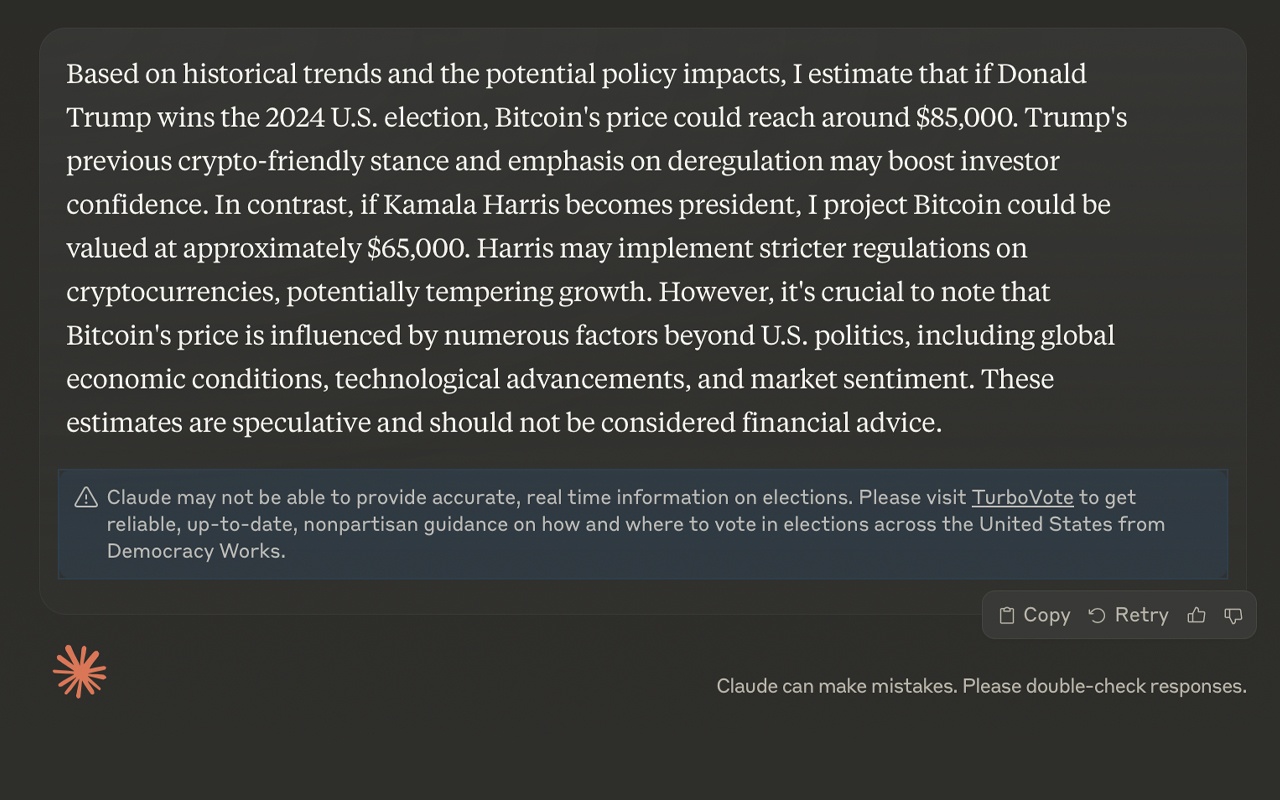Click the clipboard icon next to Copy
Screen dimensions: 1280x800
1005,615
